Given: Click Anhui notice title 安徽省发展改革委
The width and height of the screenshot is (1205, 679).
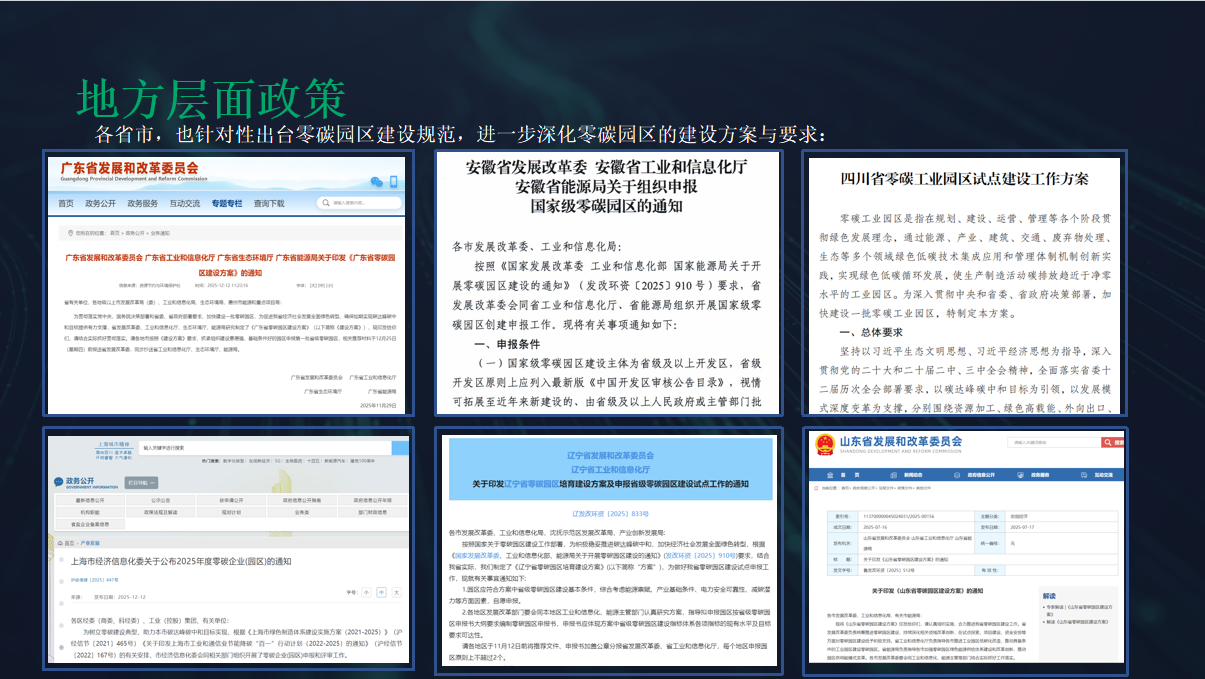Looking at the screenshot, I should point(606,186).
